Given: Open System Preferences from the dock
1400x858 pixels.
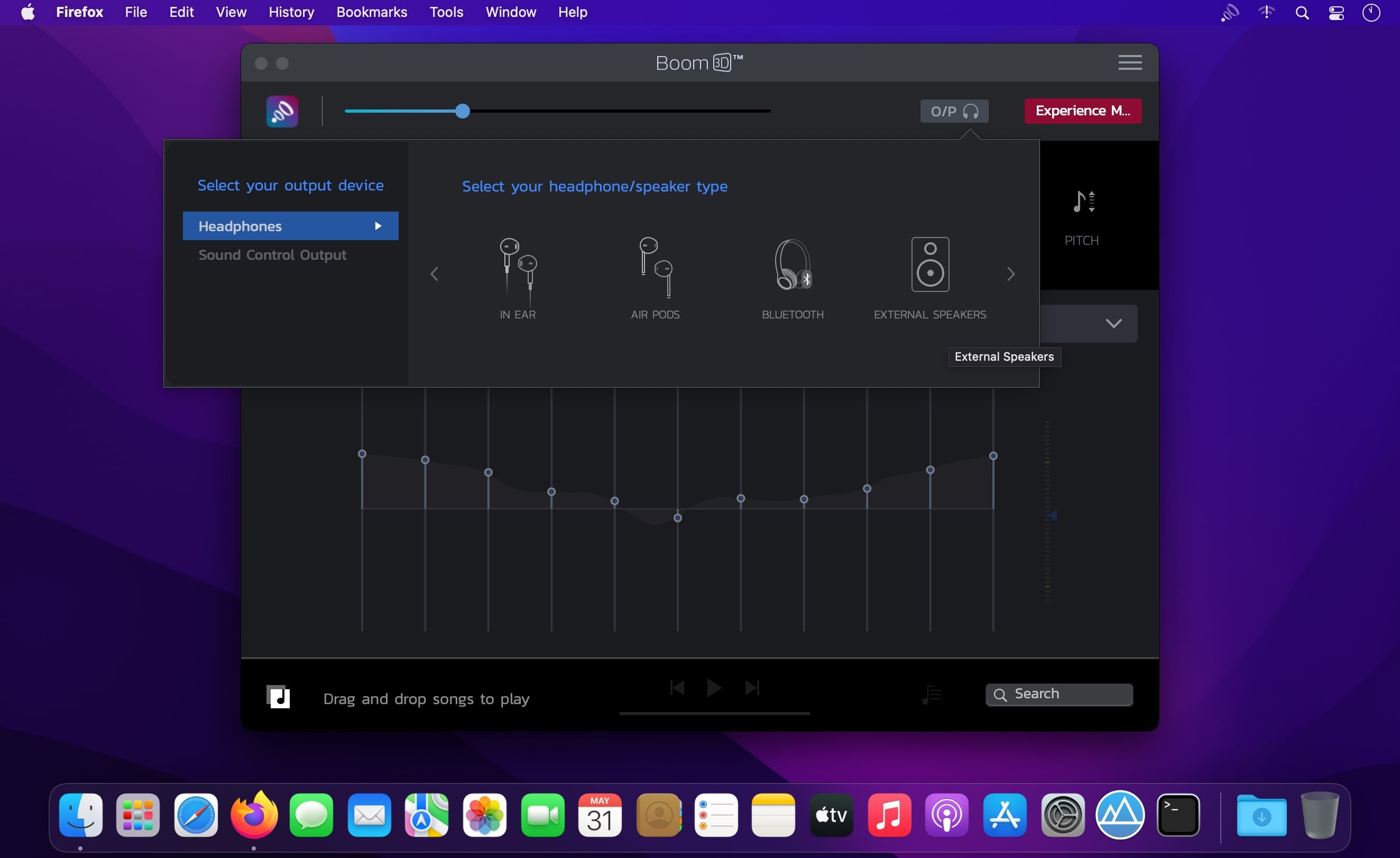Looking at the screenshot, I should coord(1063,815).
